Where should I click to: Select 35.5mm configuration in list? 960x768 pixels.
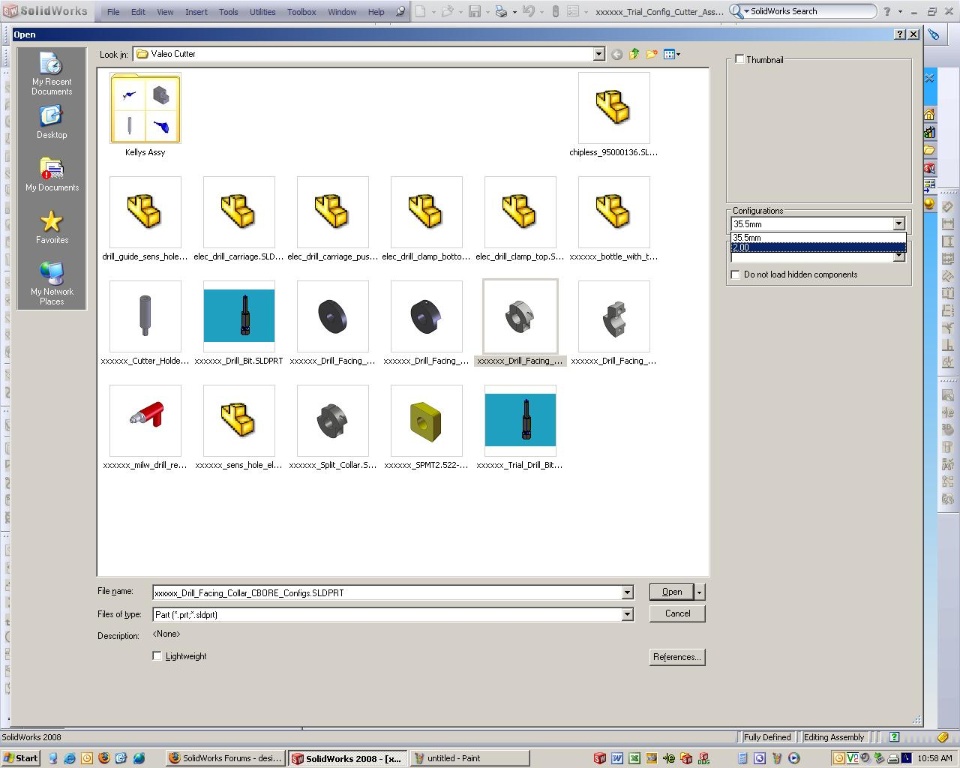(x=818, y=238)
